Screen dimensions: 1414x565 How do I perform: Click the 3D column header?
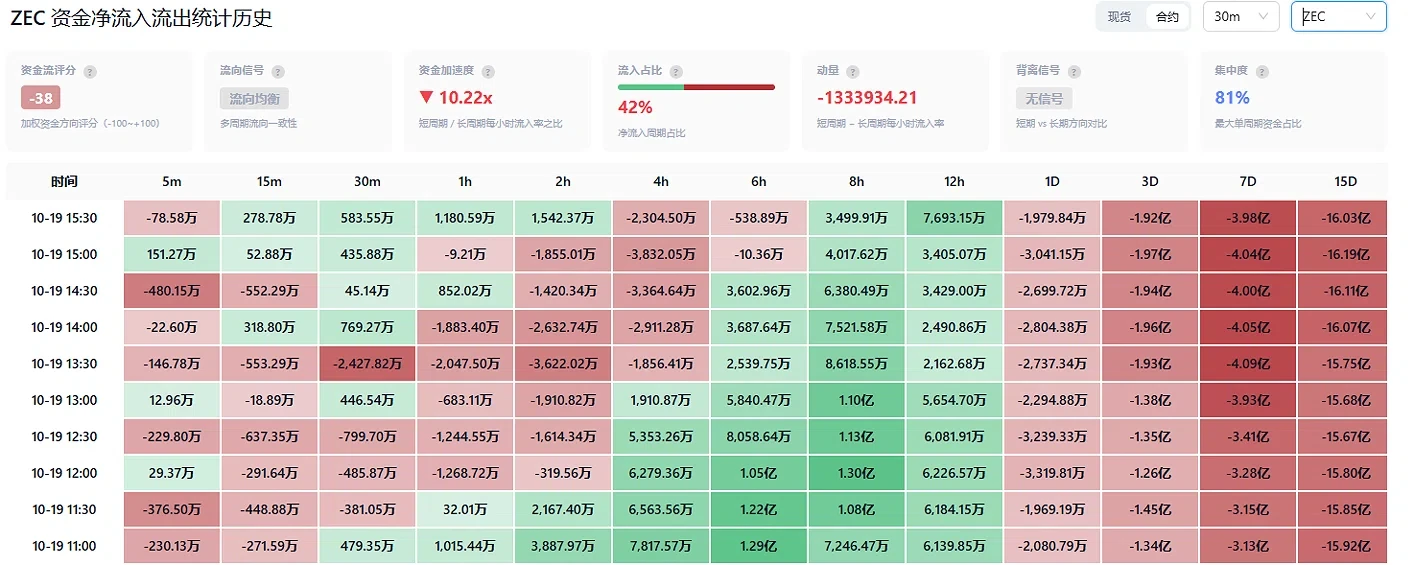pos(1150,181)
